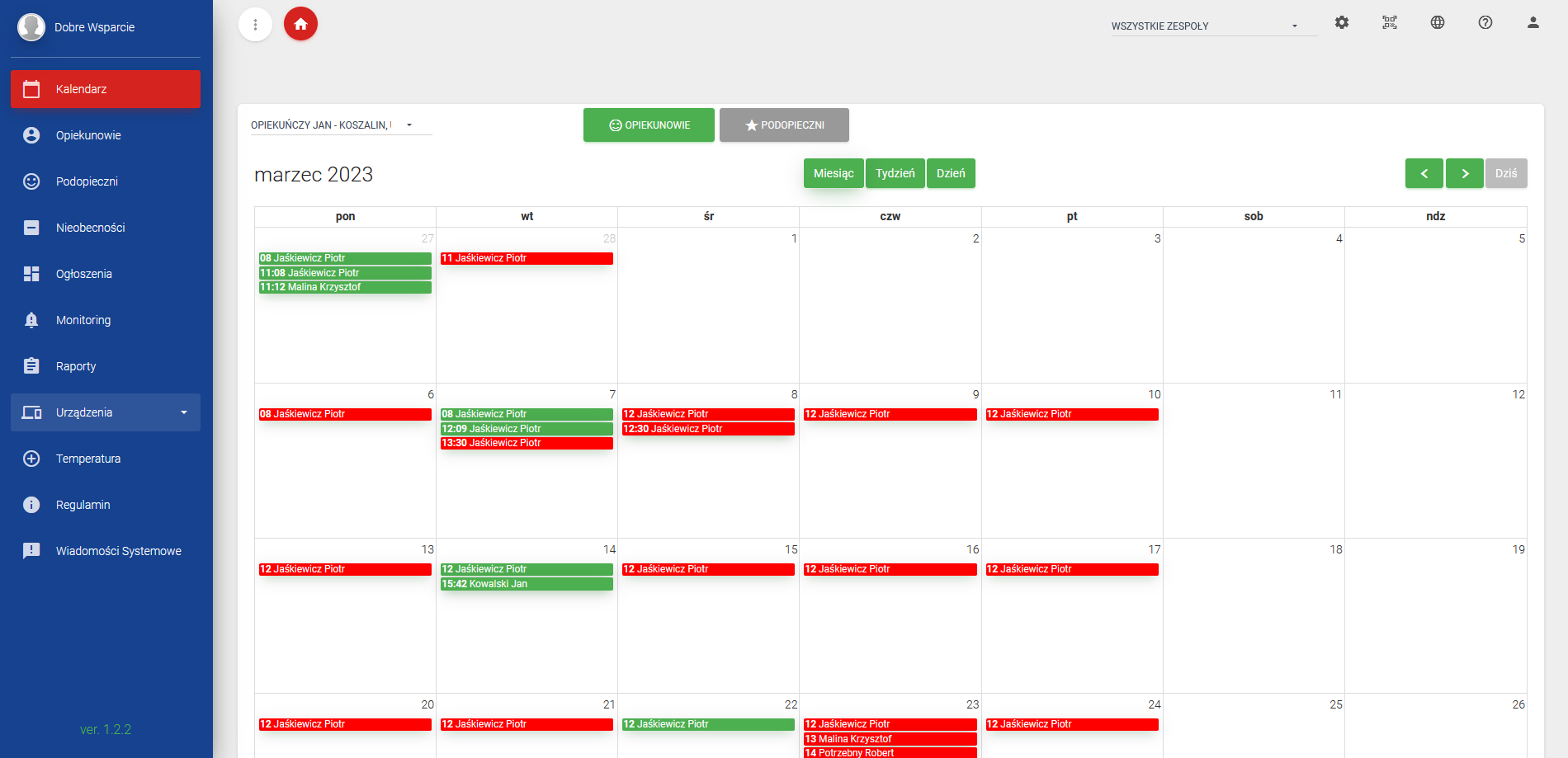This screenshot has height=758, width=1568.
Task: Click the Dobre Wsparcie username label
Action: (x=94, y=27)
